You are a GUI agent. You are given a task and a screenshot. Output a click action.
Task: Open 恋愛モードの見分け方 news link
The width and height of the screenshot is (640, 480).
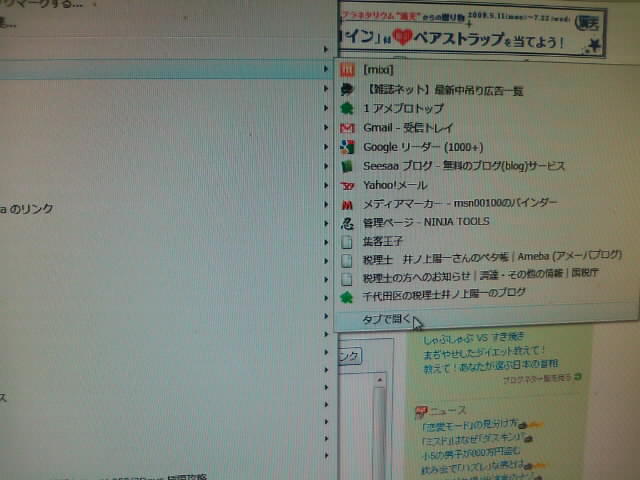(470, 425)
